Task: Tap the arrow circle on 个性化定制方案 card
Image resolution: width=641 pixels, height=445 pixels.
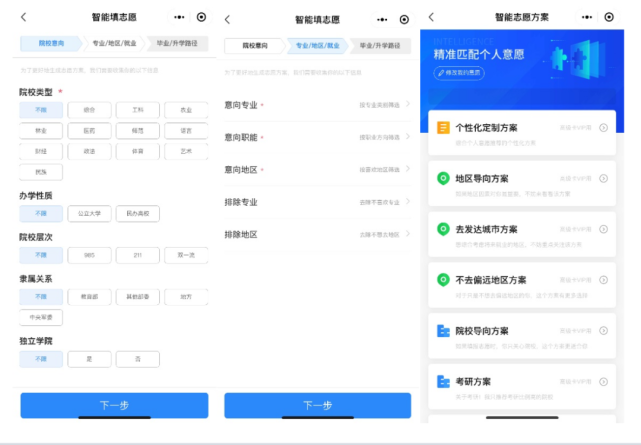Action: (x=603, y=128)
